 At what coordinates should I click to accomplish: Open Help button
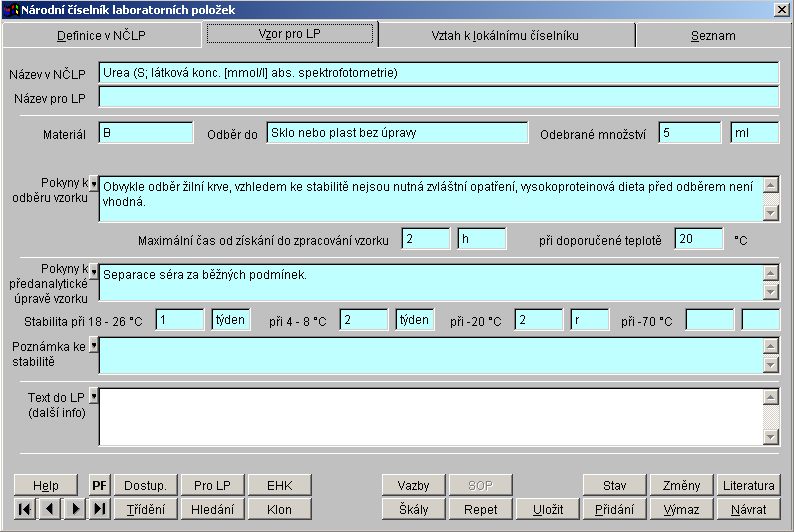[46, 485]
